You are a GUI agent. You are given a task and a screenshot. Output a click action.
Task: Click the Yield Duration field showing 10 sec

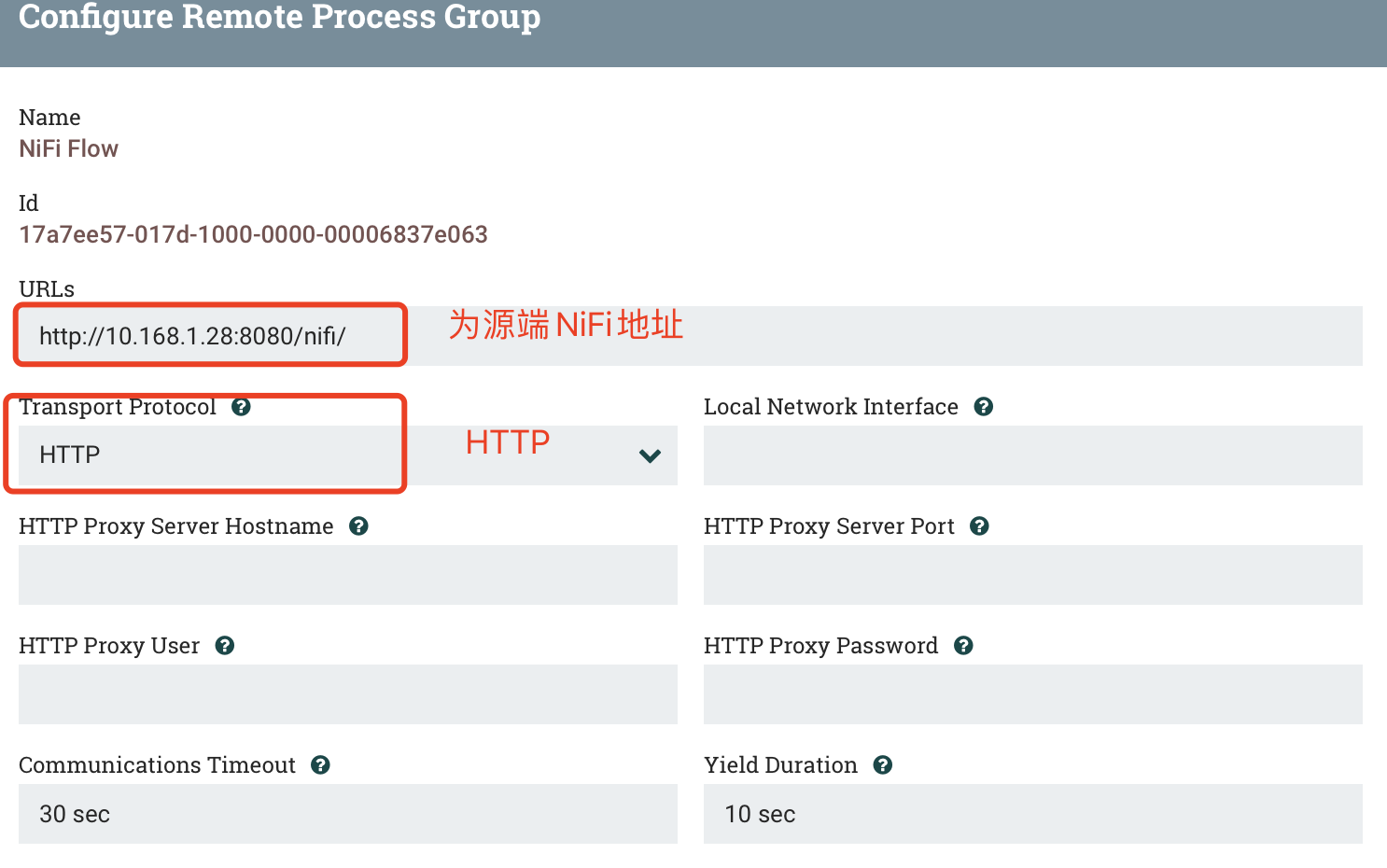click(1033, 814)
